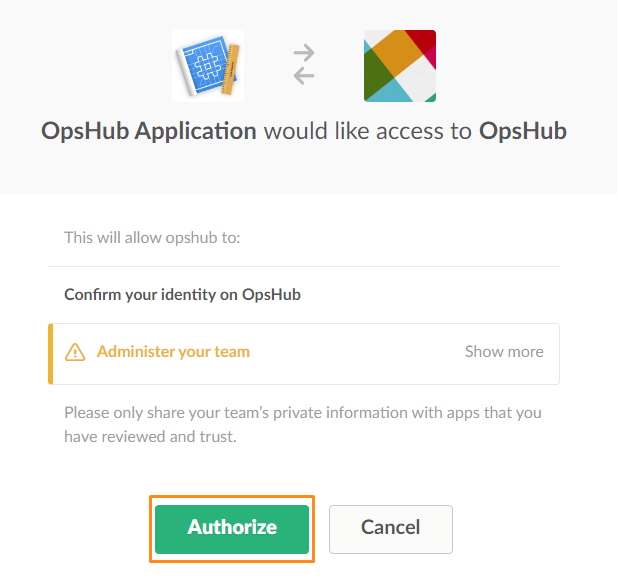Click the "would like access to" heading text

(x=368, y=132)
